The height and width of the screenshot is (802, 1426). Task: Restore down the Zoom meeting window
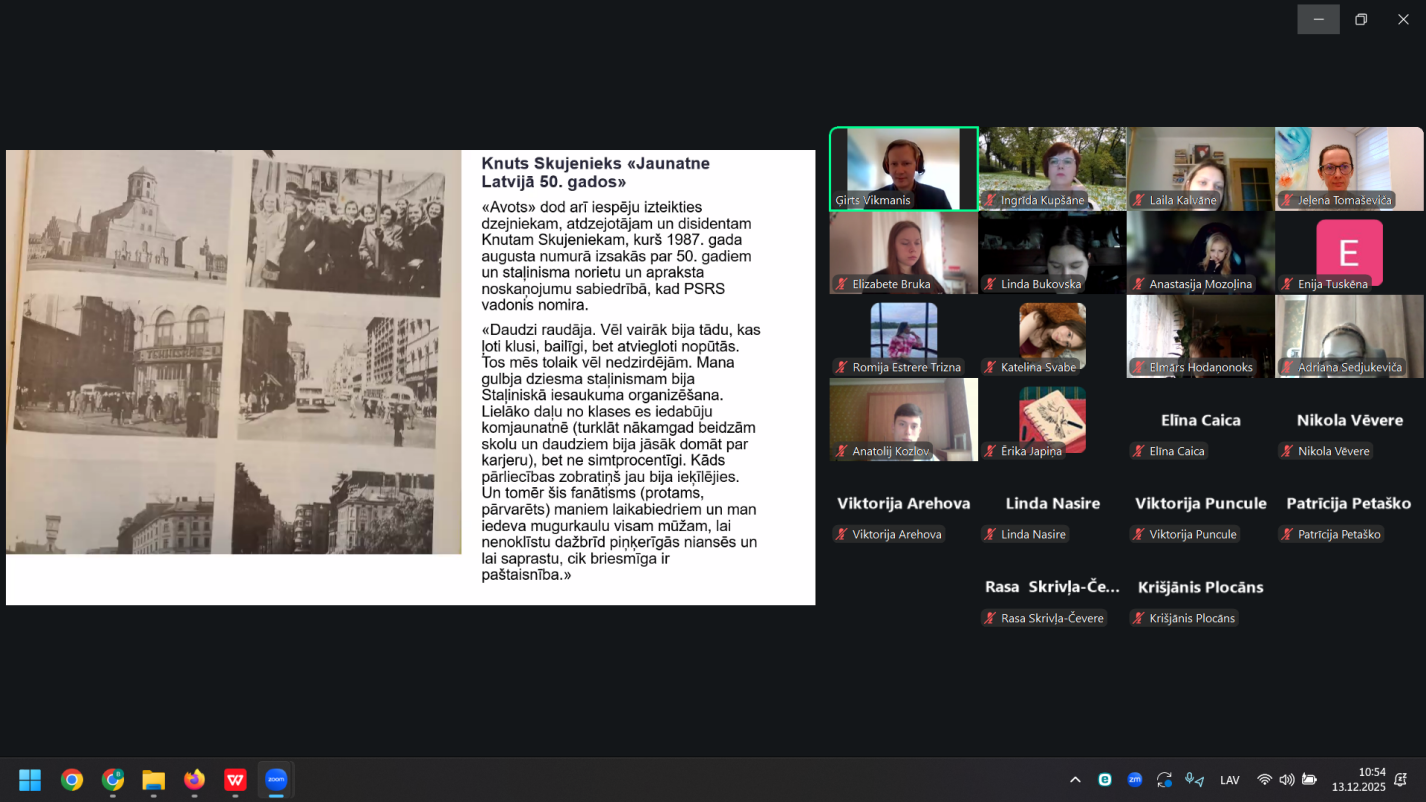[x=1361, y=19]
